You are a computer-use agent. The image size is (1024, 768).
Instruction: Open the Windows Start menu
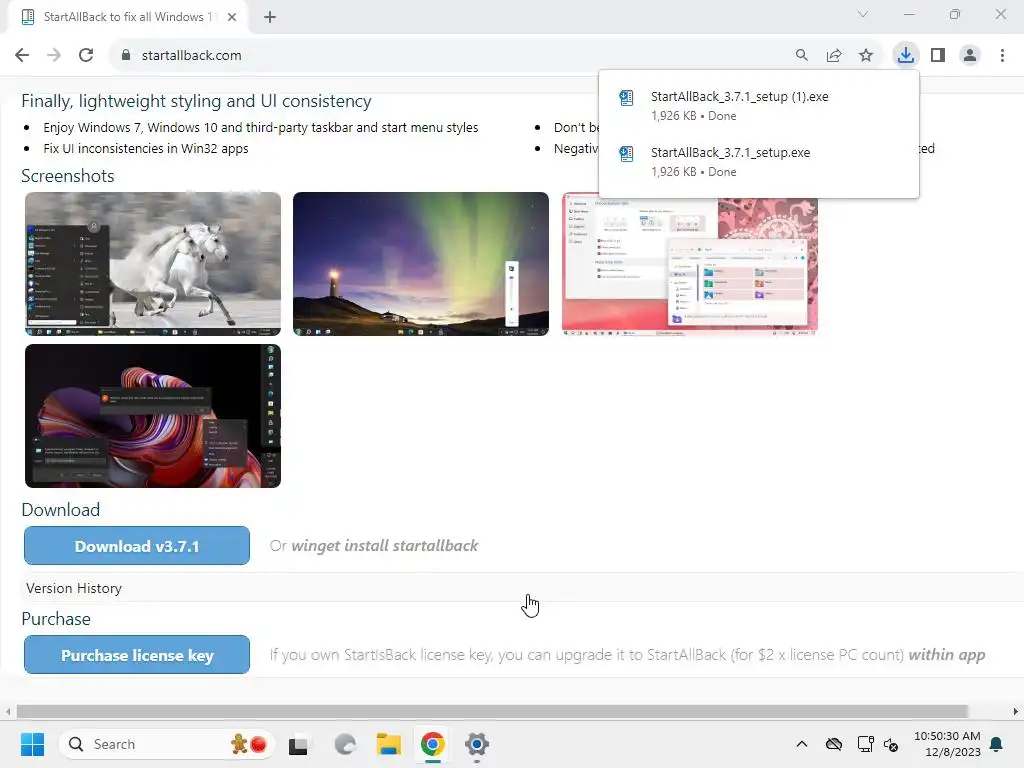32,744
